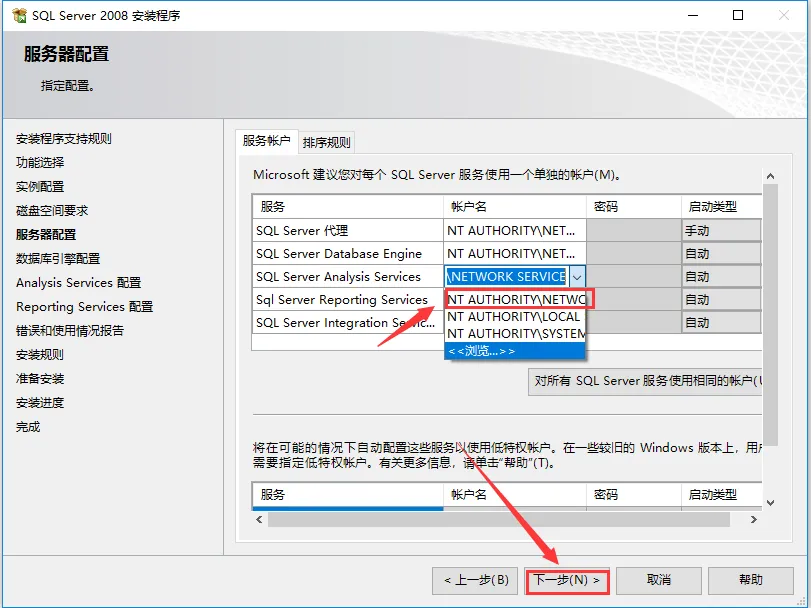
Task: Maximize the installer window
Action: point(738,16)
